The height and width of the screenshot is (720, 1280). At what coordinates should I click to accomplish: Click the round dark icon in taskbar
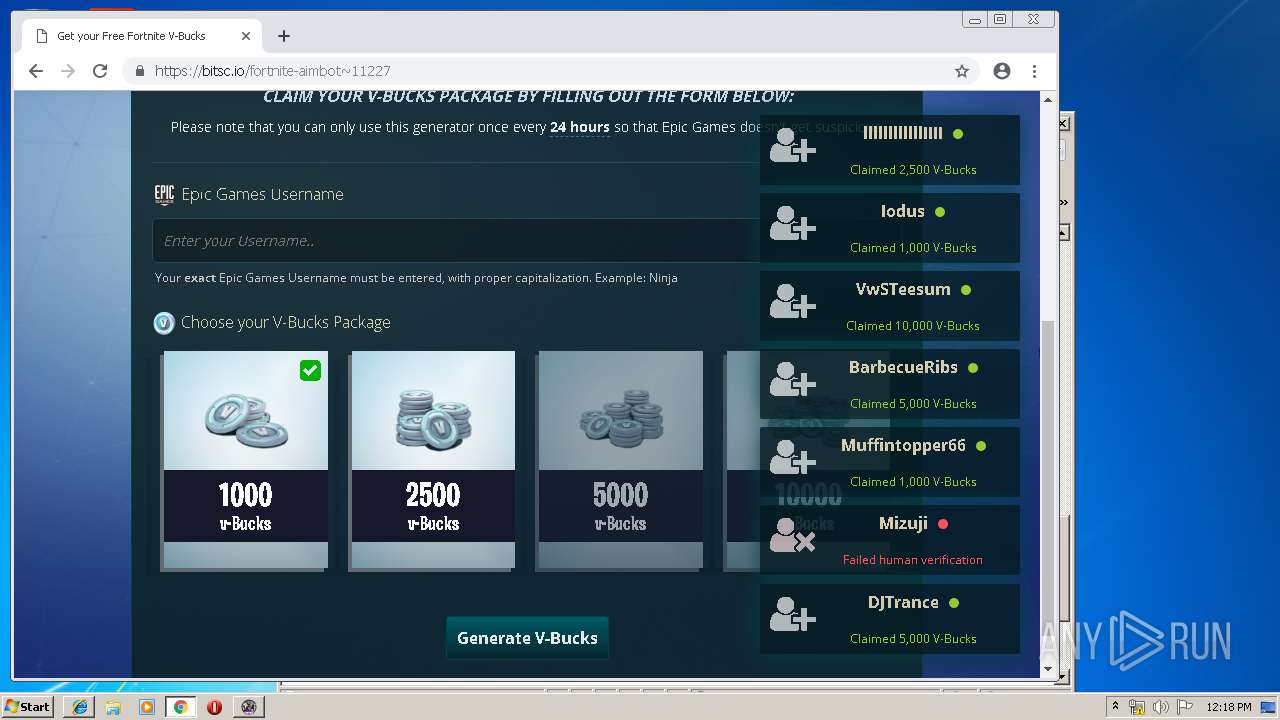click(x=248, y=707)
